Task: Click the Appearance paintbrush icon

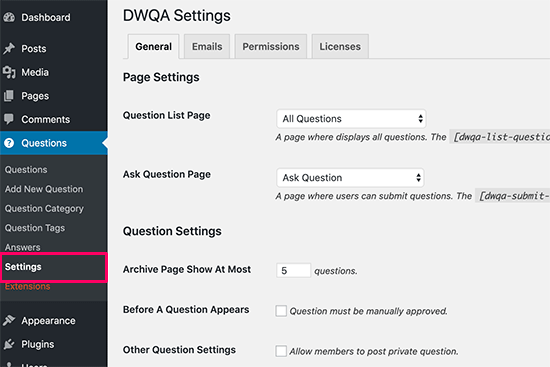Action: [9, 320]
